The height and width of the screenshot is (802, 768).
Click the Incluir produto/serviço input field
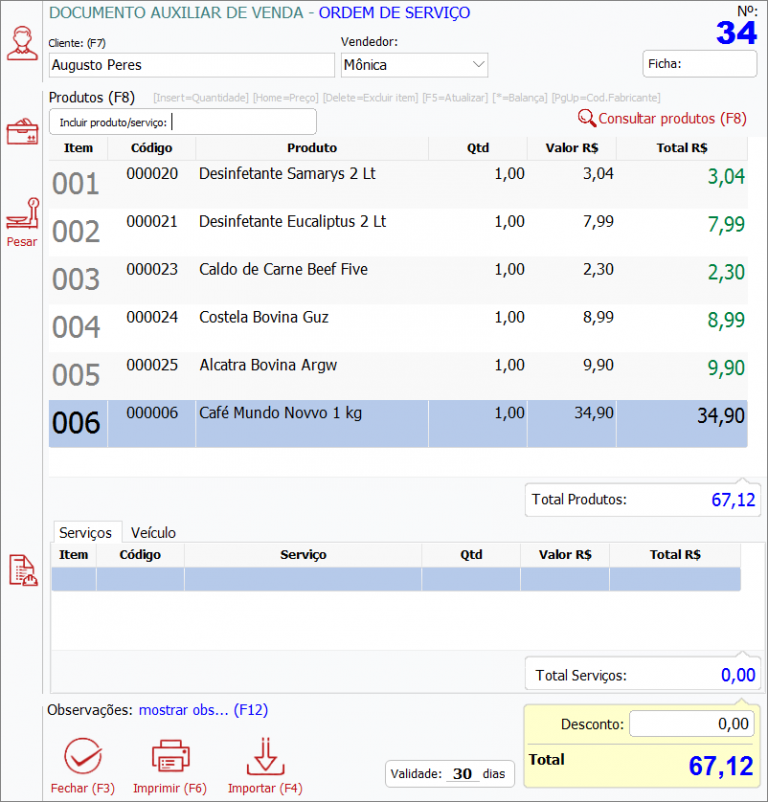(242, 122)
